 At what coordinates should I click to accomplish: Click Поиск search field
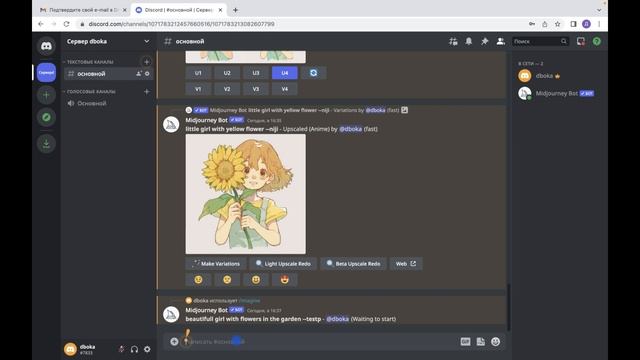[x=540, y=41]
